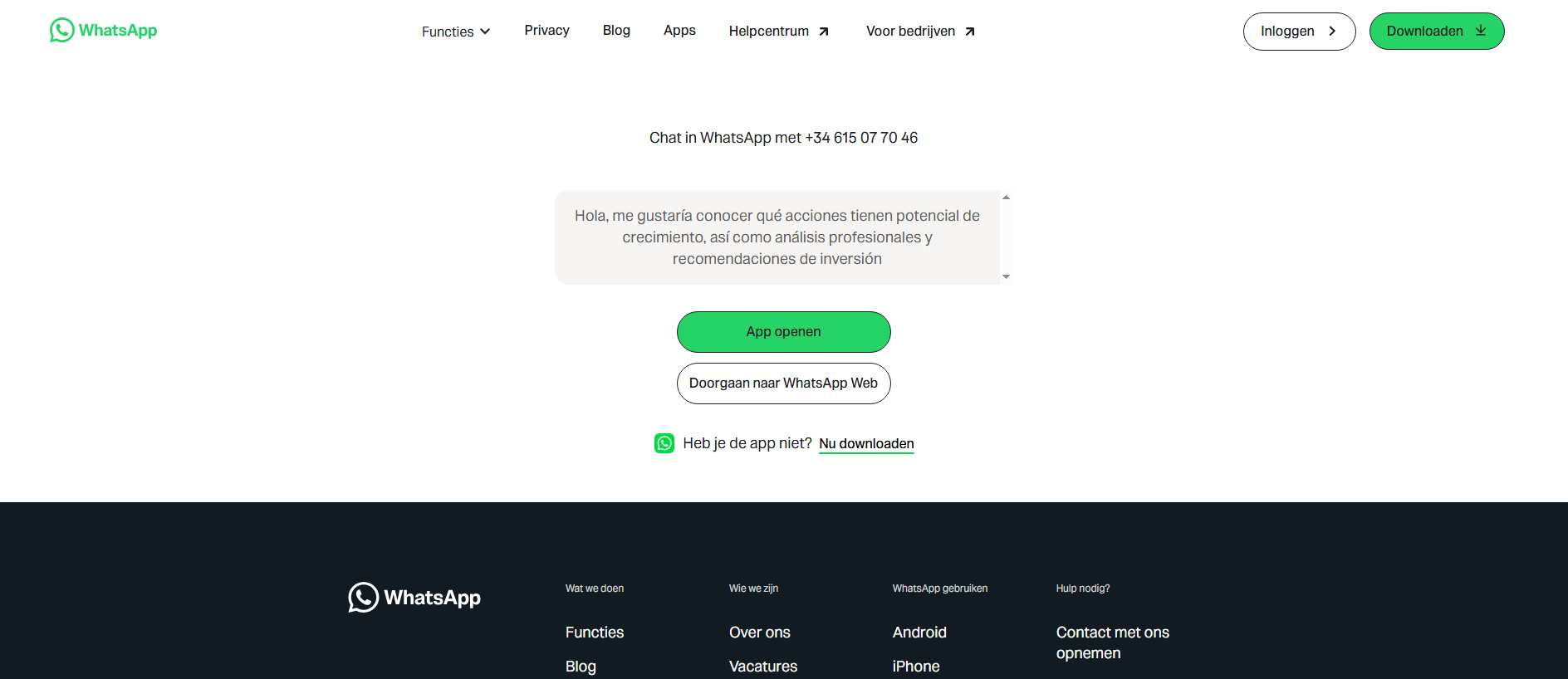This screenshot has width=1568, height=679.
Task: Click the download arrow icon on Downloaden
Action: pyautogui.click(x=1481, y=31)
